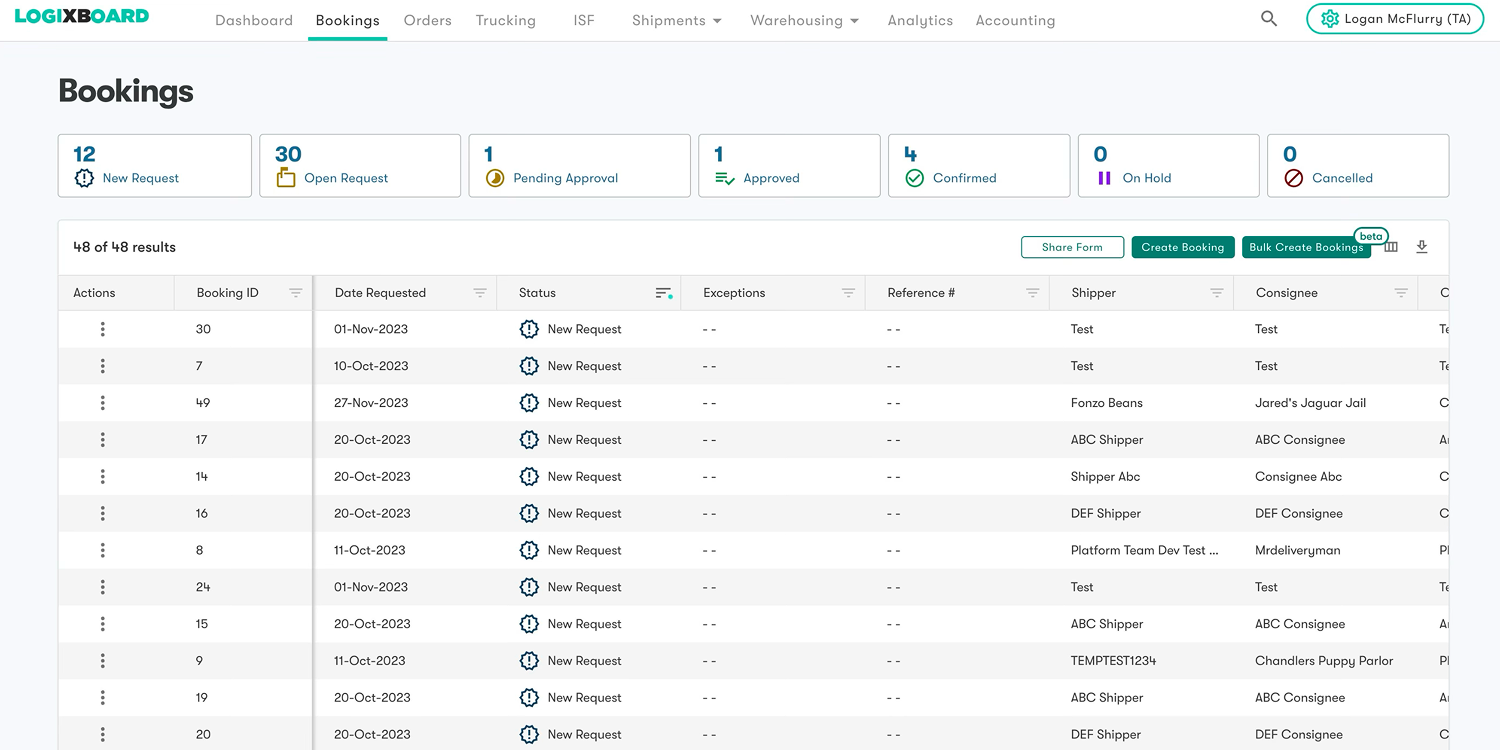
Task: Open Shipper column filter
Action: [1217, 293]
